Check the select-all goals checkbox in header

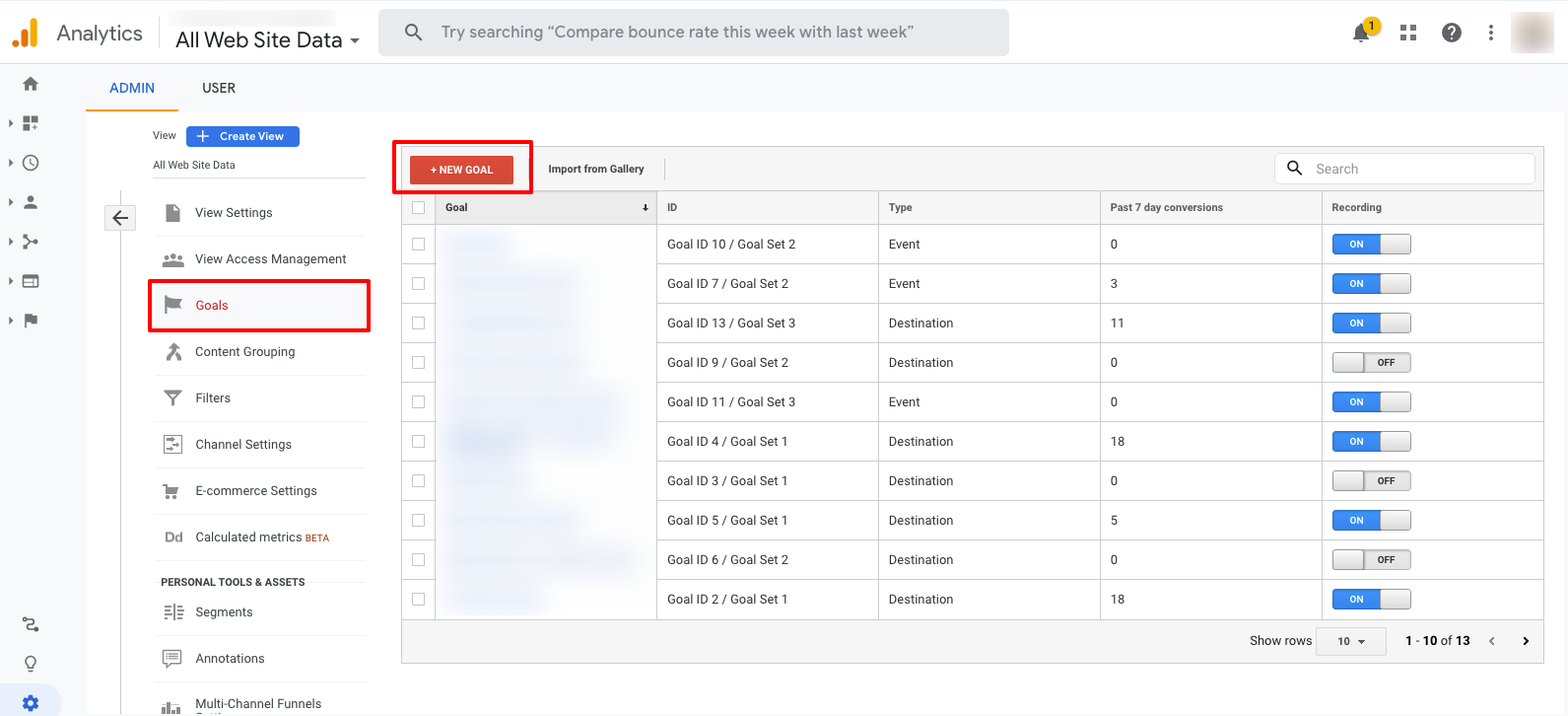point(419,208)
